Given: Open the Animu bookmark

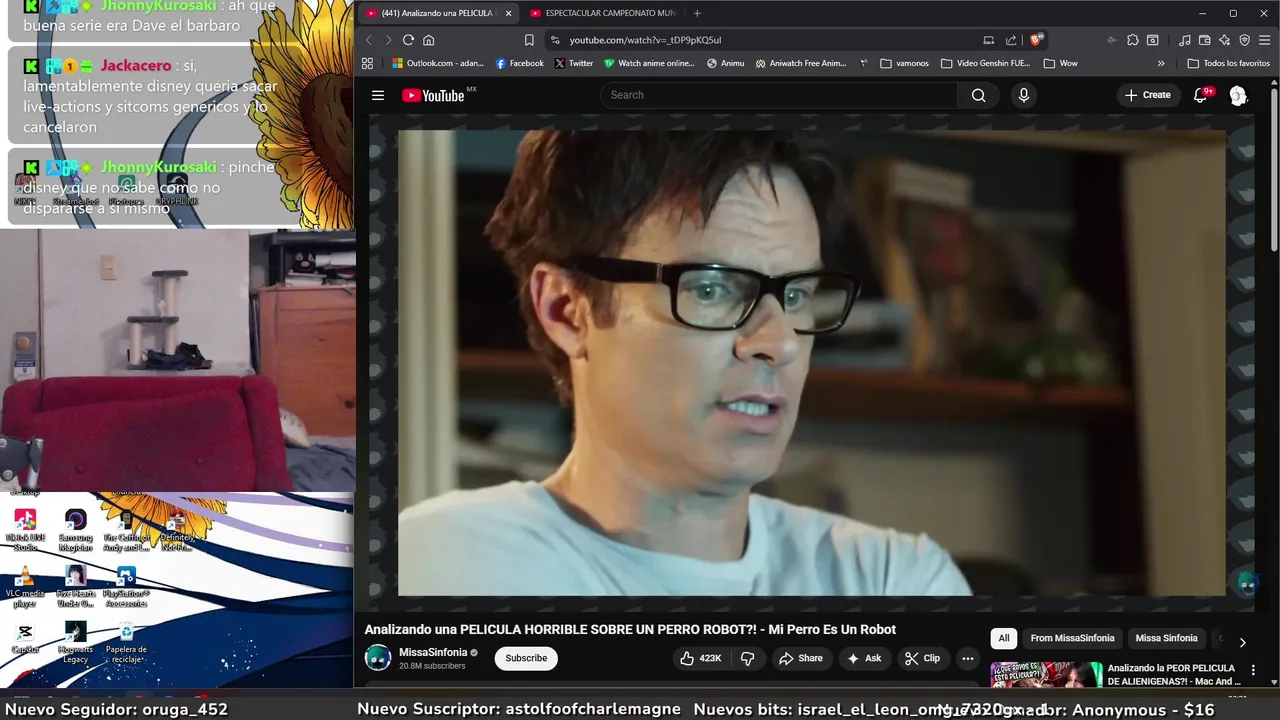Looking at the screenshot, I should tap(725, 63).
